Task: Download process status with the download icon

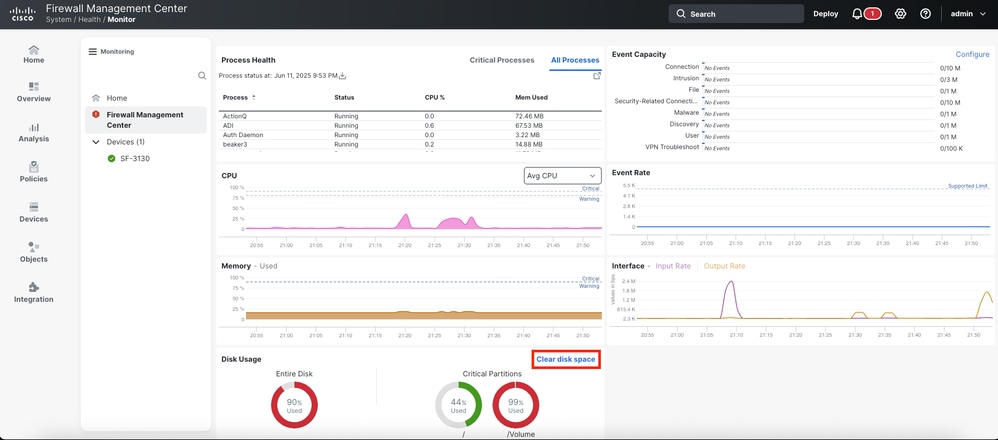Action: (x=342, y=76)
